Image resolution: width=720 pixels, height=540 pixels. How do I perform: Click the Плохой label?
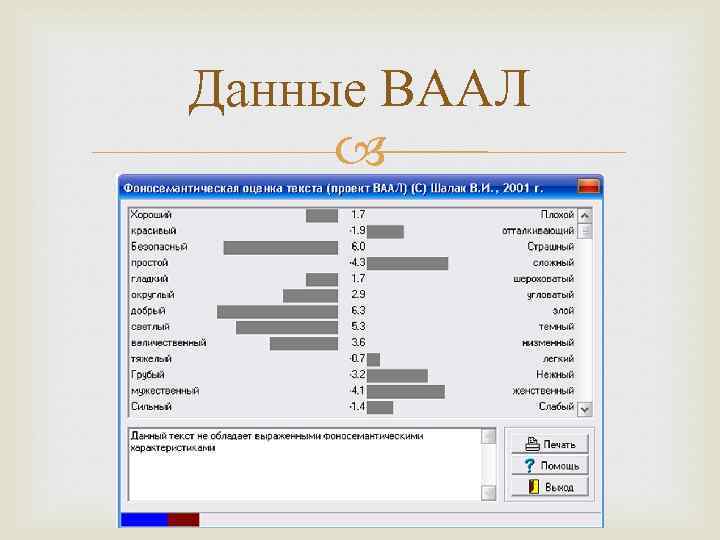(557, 215)
